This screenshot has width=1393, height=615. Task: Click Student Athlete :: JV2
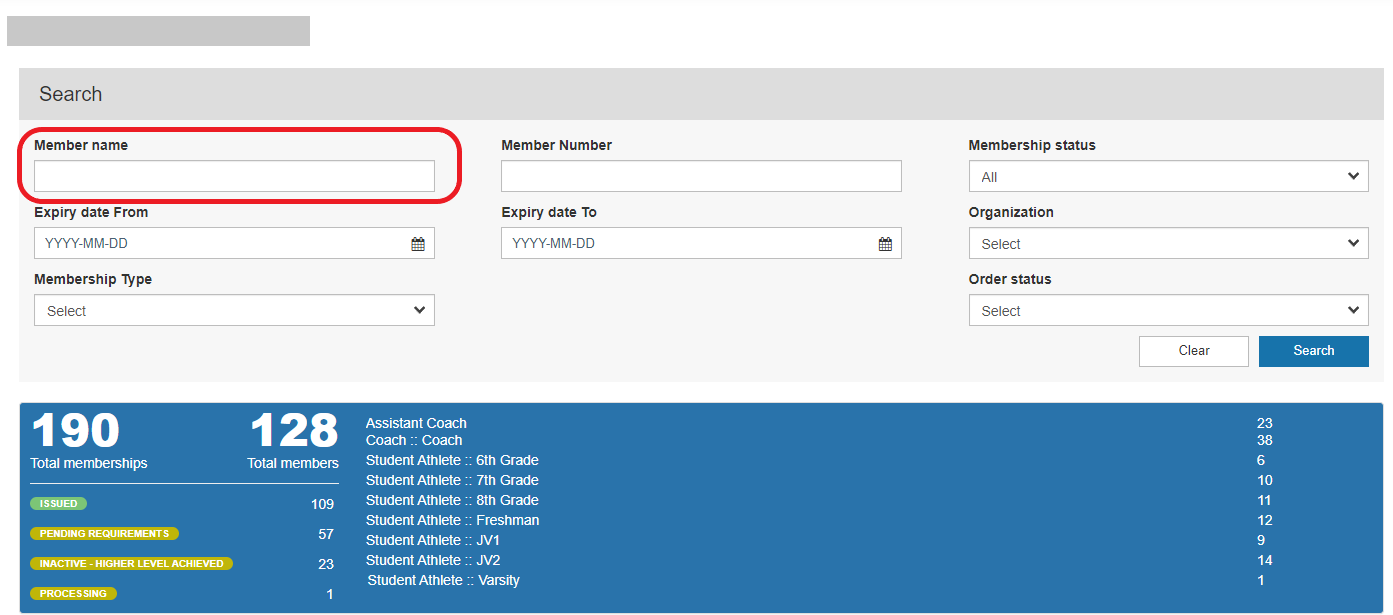click(433, 560)
